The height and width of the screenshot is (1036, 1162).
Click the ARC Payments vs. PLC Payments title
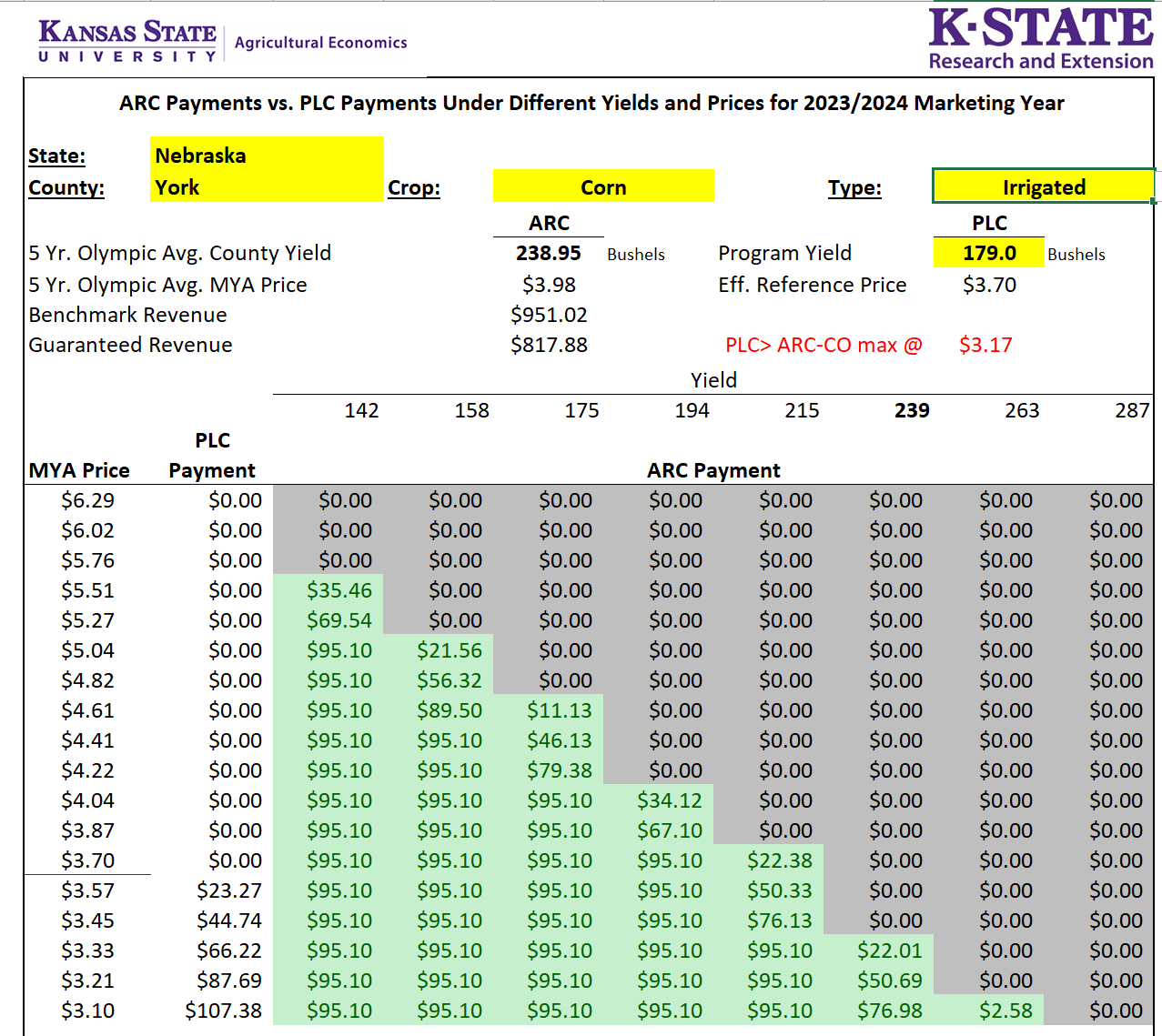pyautogui.click(x=591, y=103)
